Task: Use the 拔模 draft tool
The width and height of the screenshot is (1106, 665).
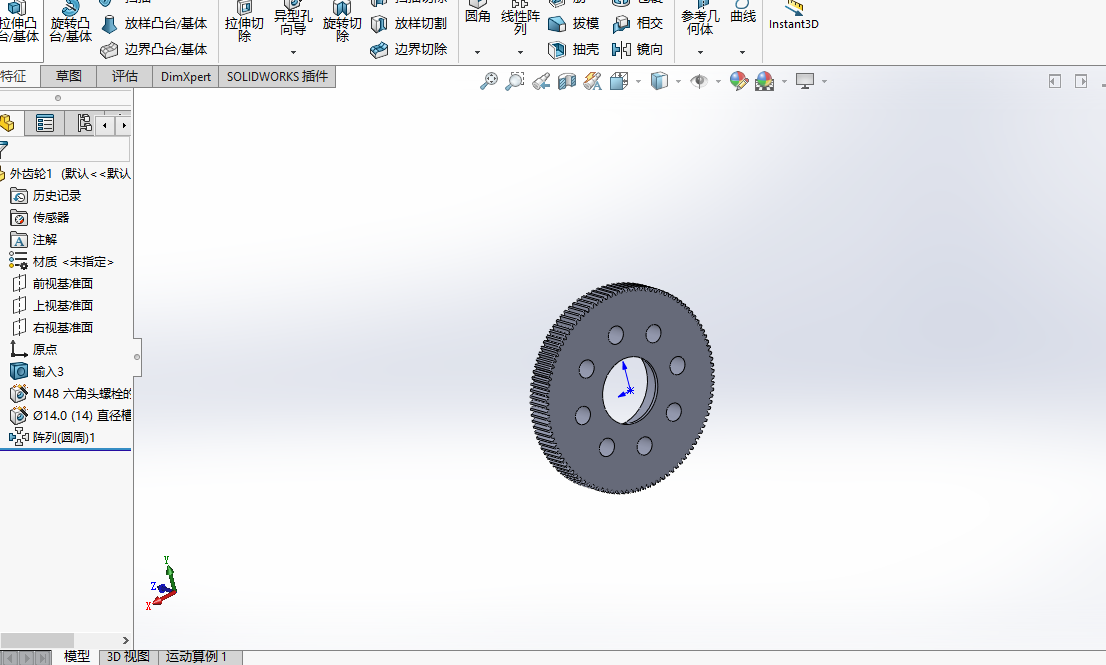Action: (574, 23)
